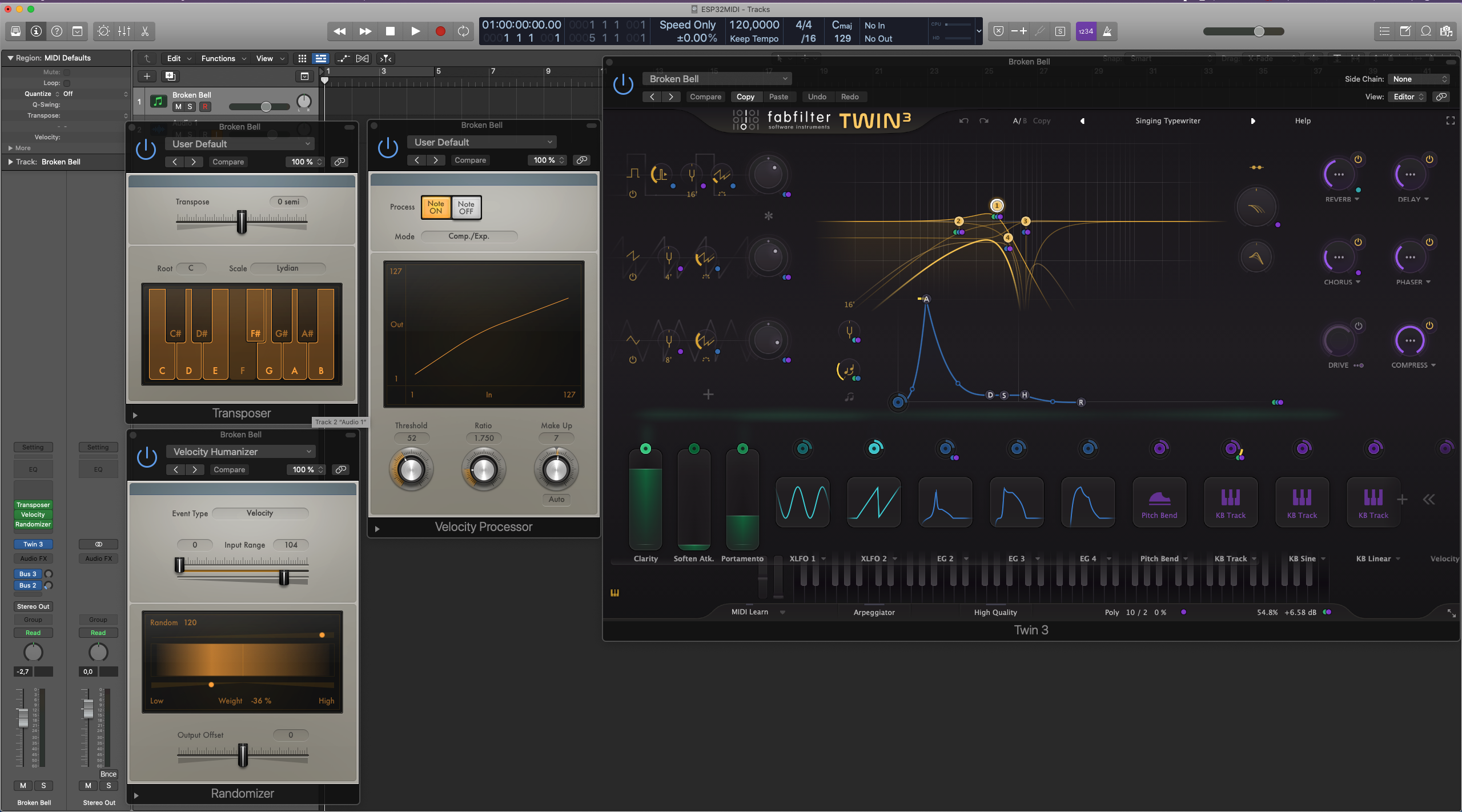The image size is (1462, 812).
Task: Open the Edit menu in Tracks area
Action: [x=179, y=58]
